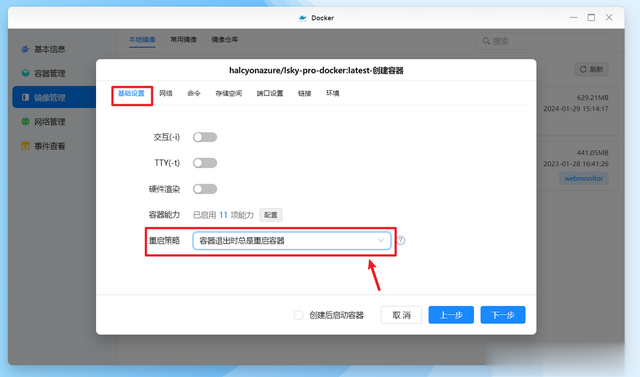Click the 2024-01-29 15:14:17 timestamp

point(576,109)
